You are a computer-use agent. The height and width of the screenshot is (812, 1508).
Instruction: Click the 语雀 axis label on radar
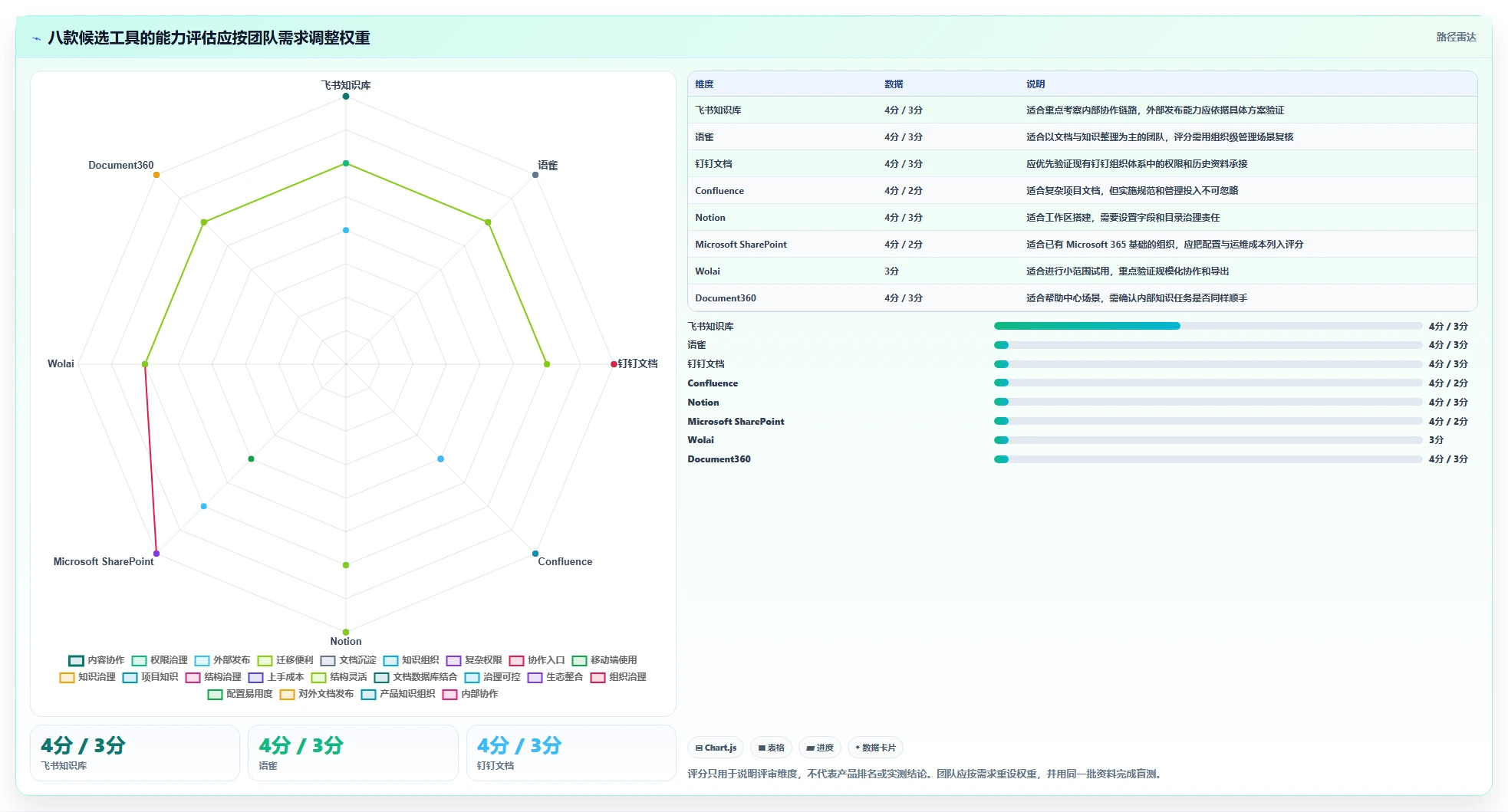coord(548,166)
